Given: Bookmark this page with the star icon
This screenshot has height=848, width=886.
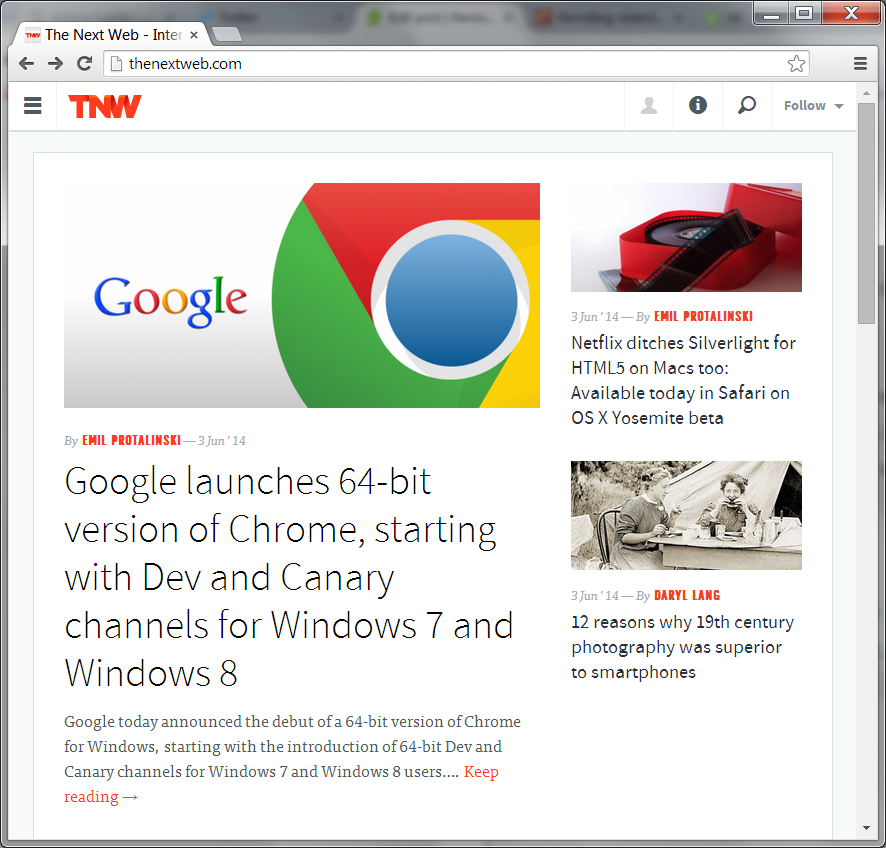Looking at the screenshot, I should coord(796,63).
